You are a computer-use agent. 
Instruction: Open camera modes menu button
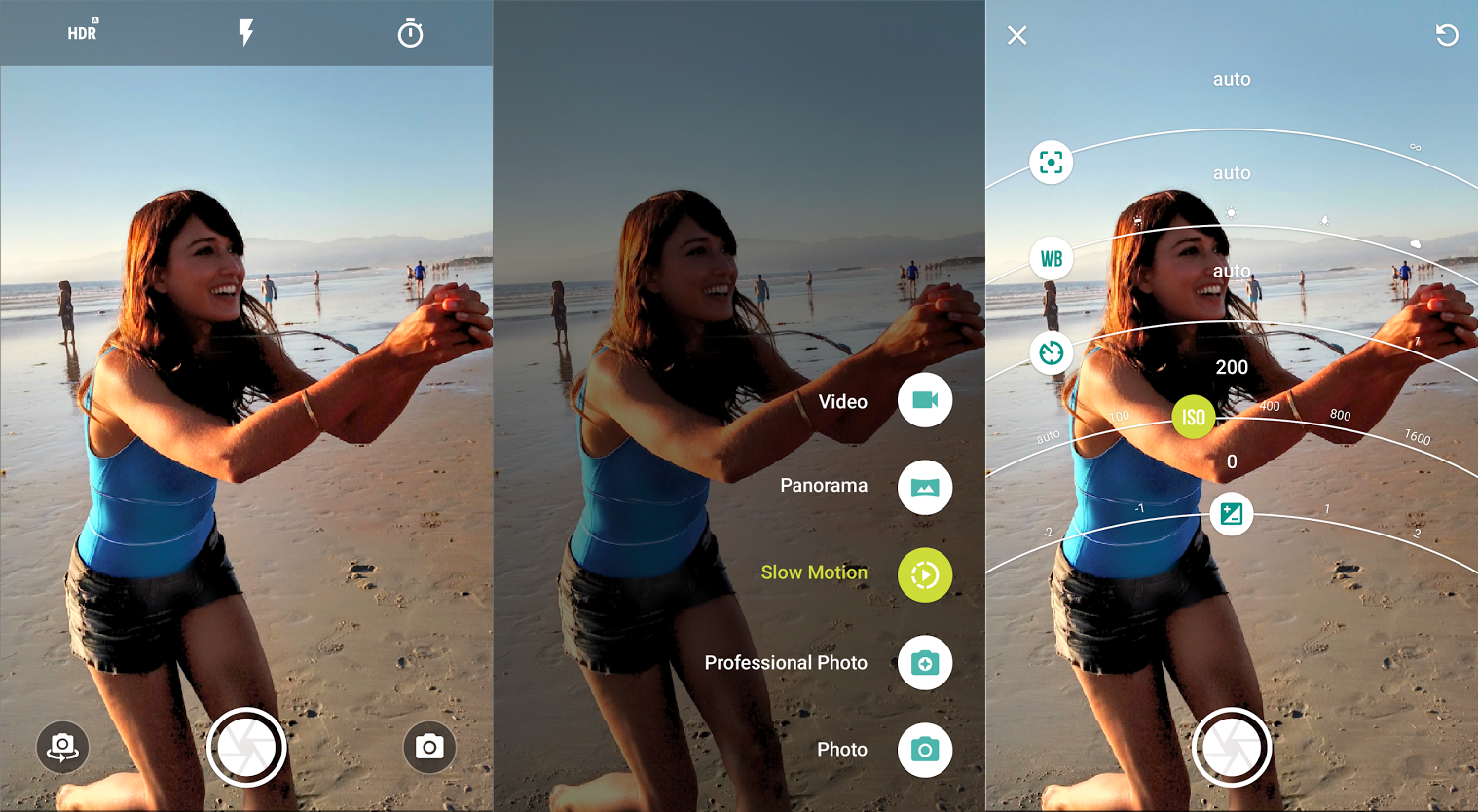[428, 747]
